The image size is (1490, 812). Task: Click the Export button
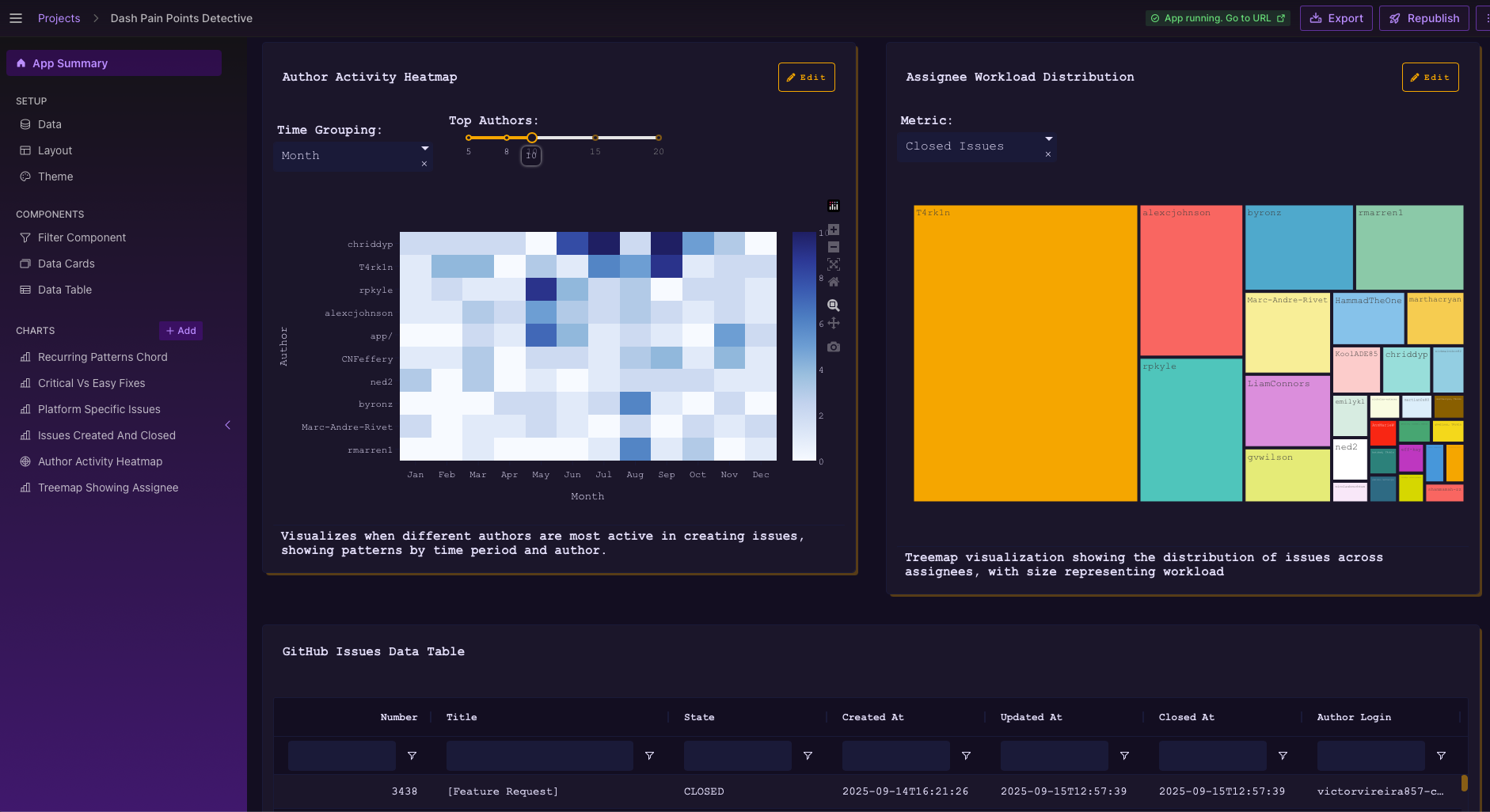(1336, 18)
